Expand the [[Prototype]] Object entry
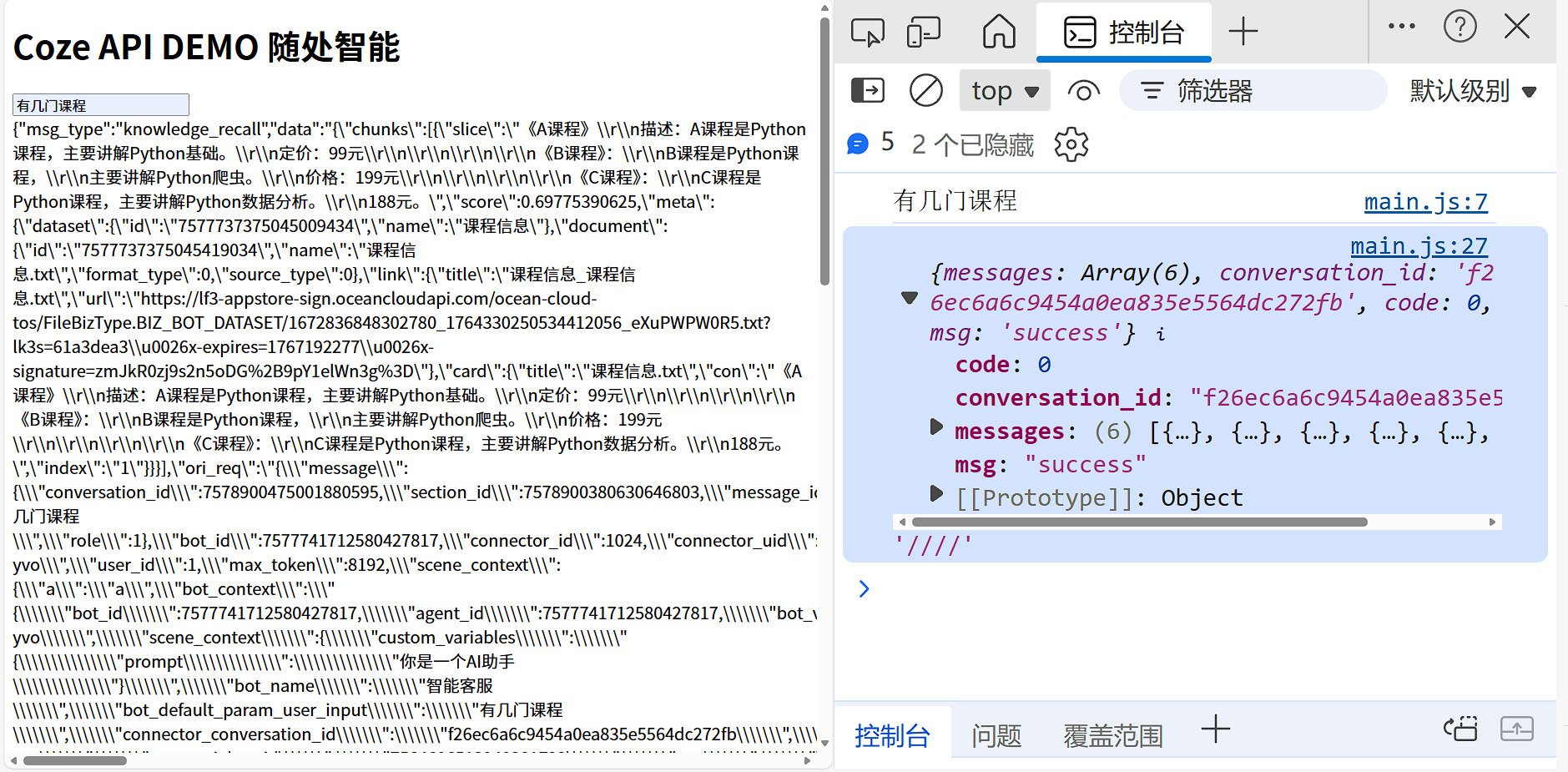1568x772 pixels. point(936,493)
